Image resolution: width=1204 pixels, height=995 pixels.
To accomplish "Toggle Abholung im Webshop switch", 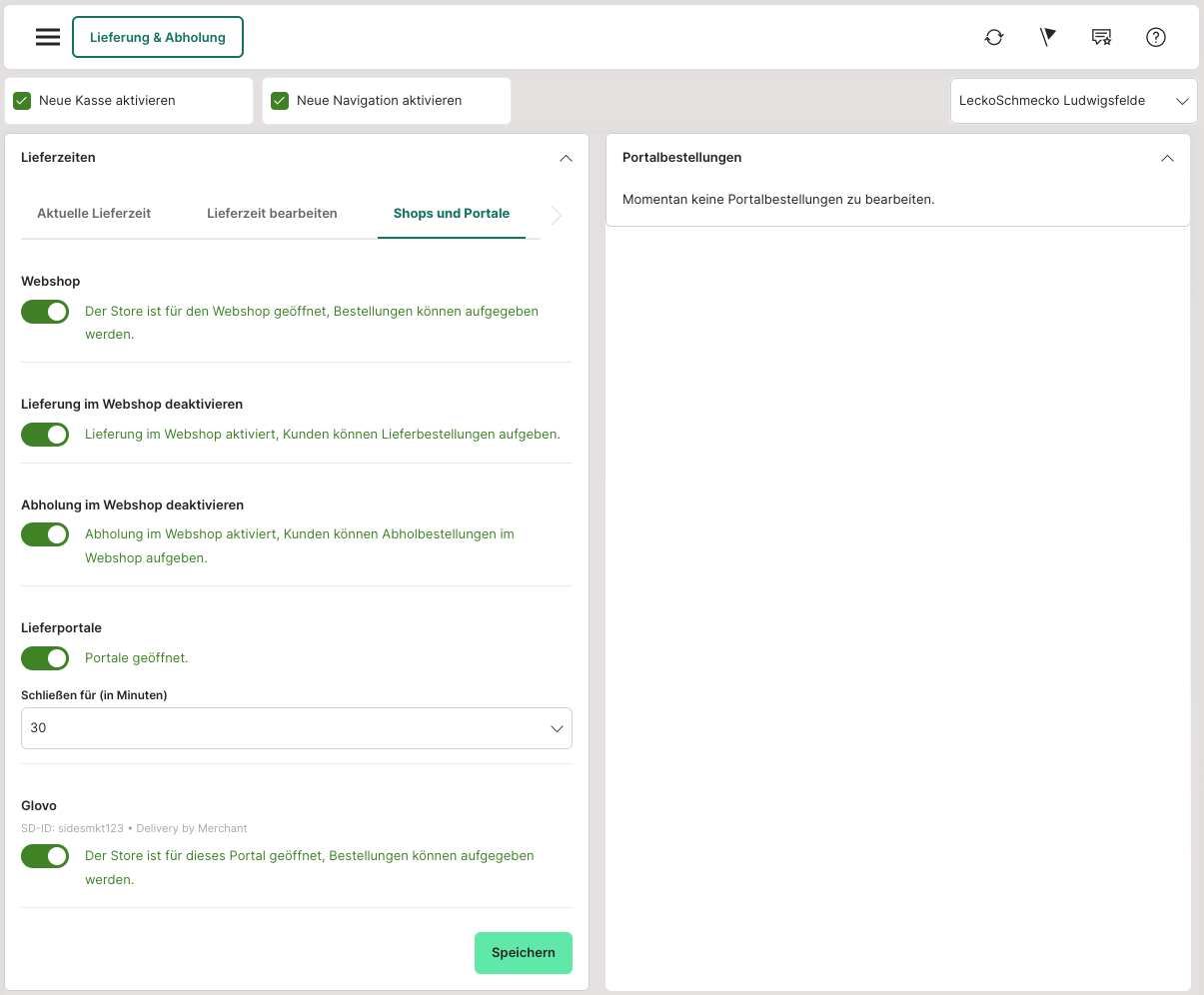I will coord(45,534).
